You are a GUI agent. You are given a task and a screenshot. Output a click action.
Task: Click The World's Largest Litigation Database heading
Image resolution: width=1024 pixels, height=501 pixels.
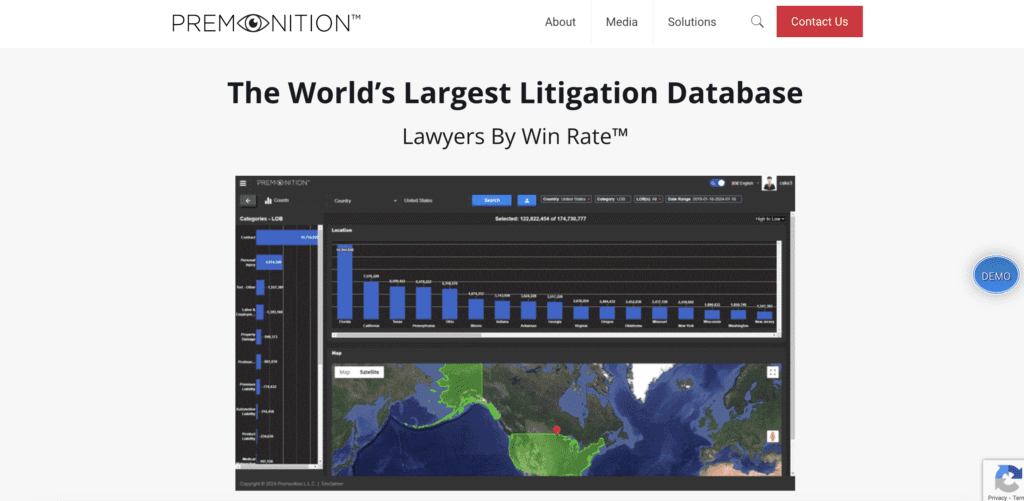[515, 93]
